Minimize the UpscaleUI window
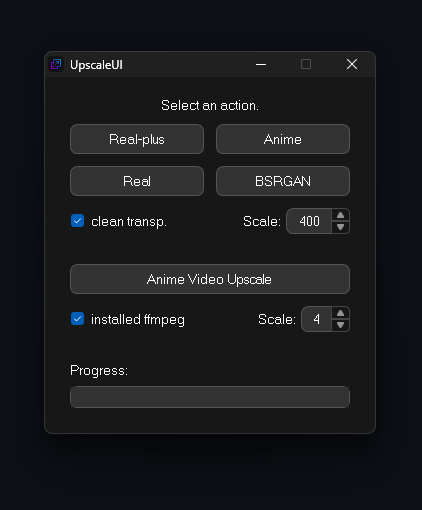The width and height of the screenshot is (422, 510). tap(261, 64)
